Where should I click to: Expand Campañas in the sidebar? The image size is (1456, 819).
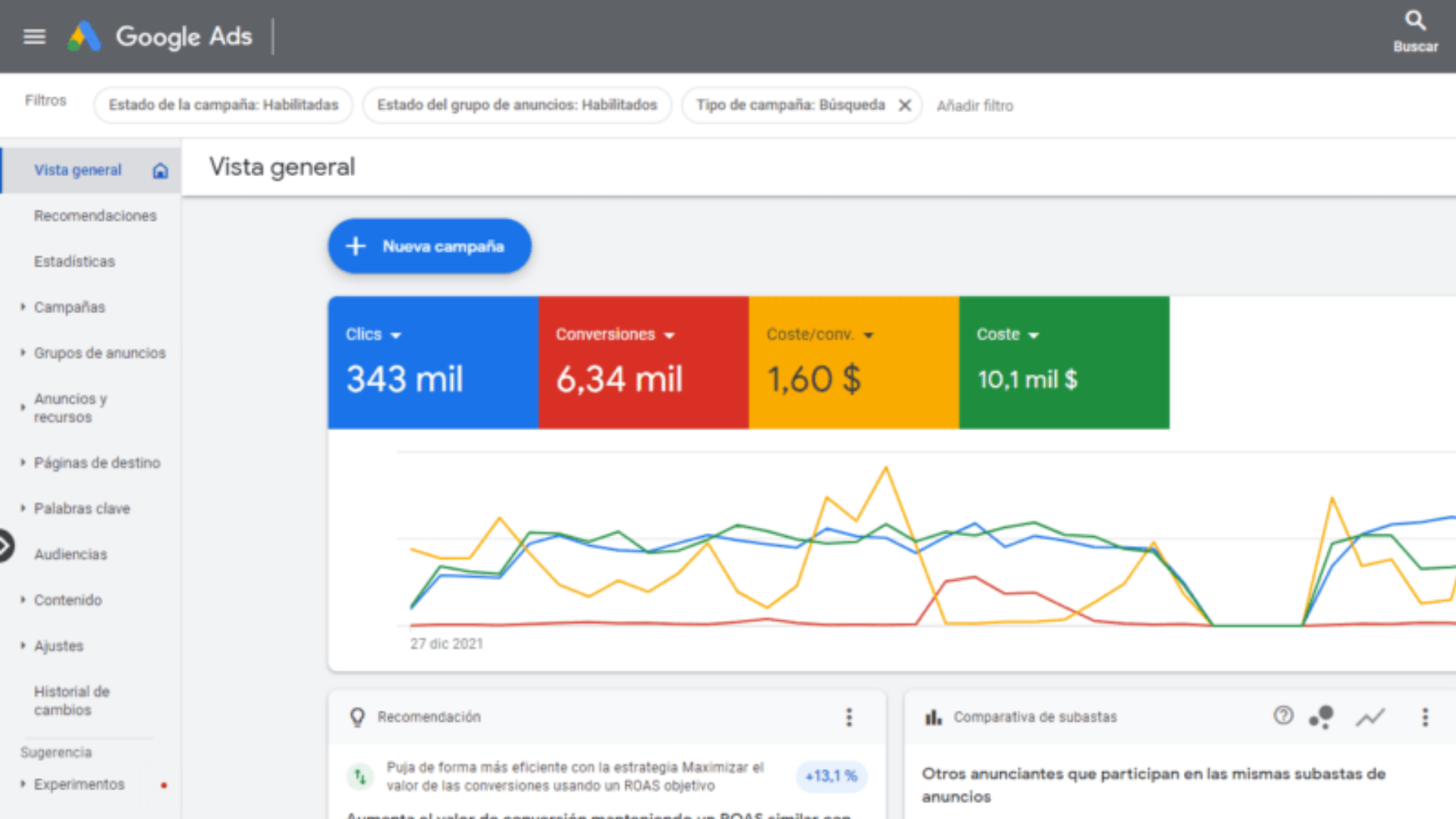click(69, 307)
